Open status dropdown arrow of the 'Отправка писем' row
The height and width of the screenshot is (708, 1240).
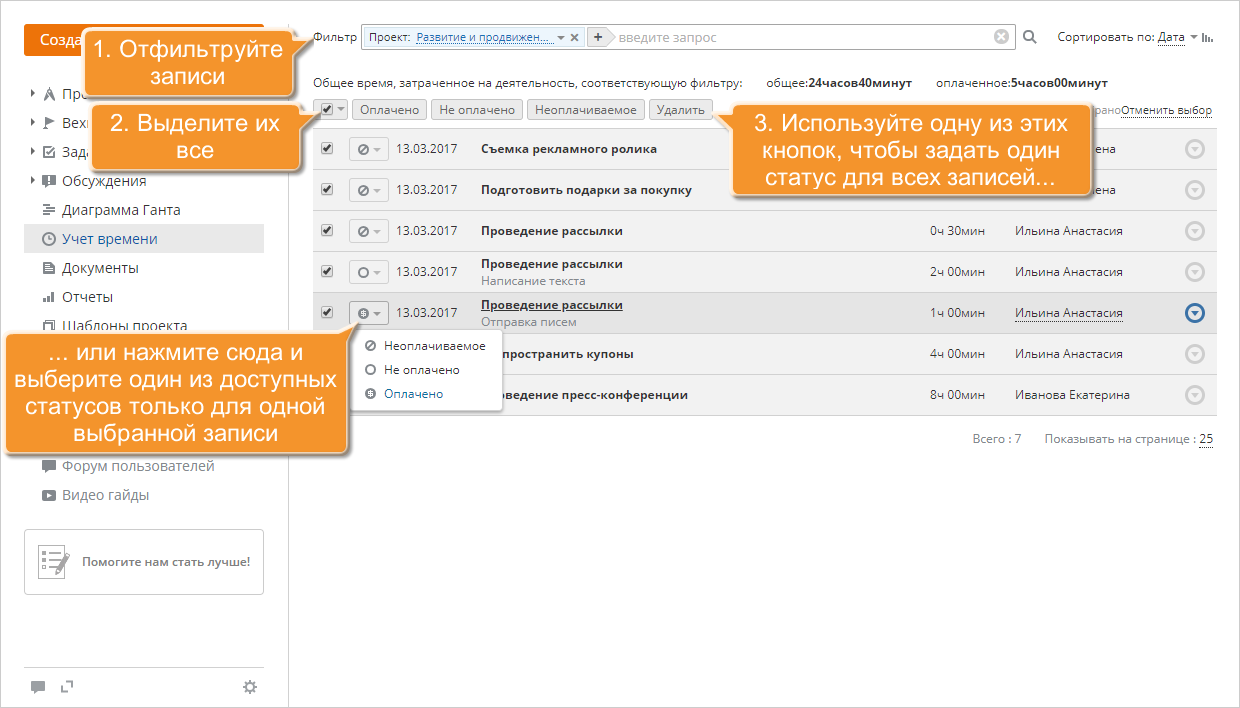tap(377, 314)
